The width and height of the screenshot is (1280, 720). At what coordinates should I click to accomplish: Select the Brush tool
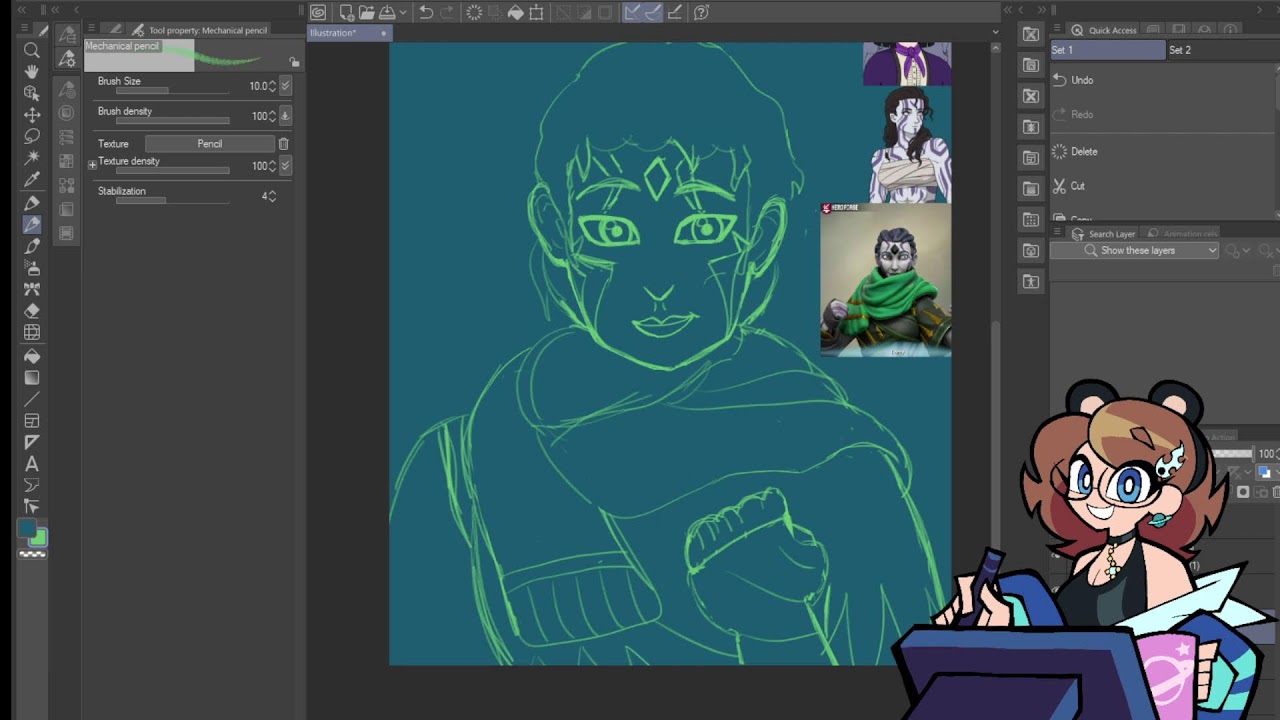point(32,246)
